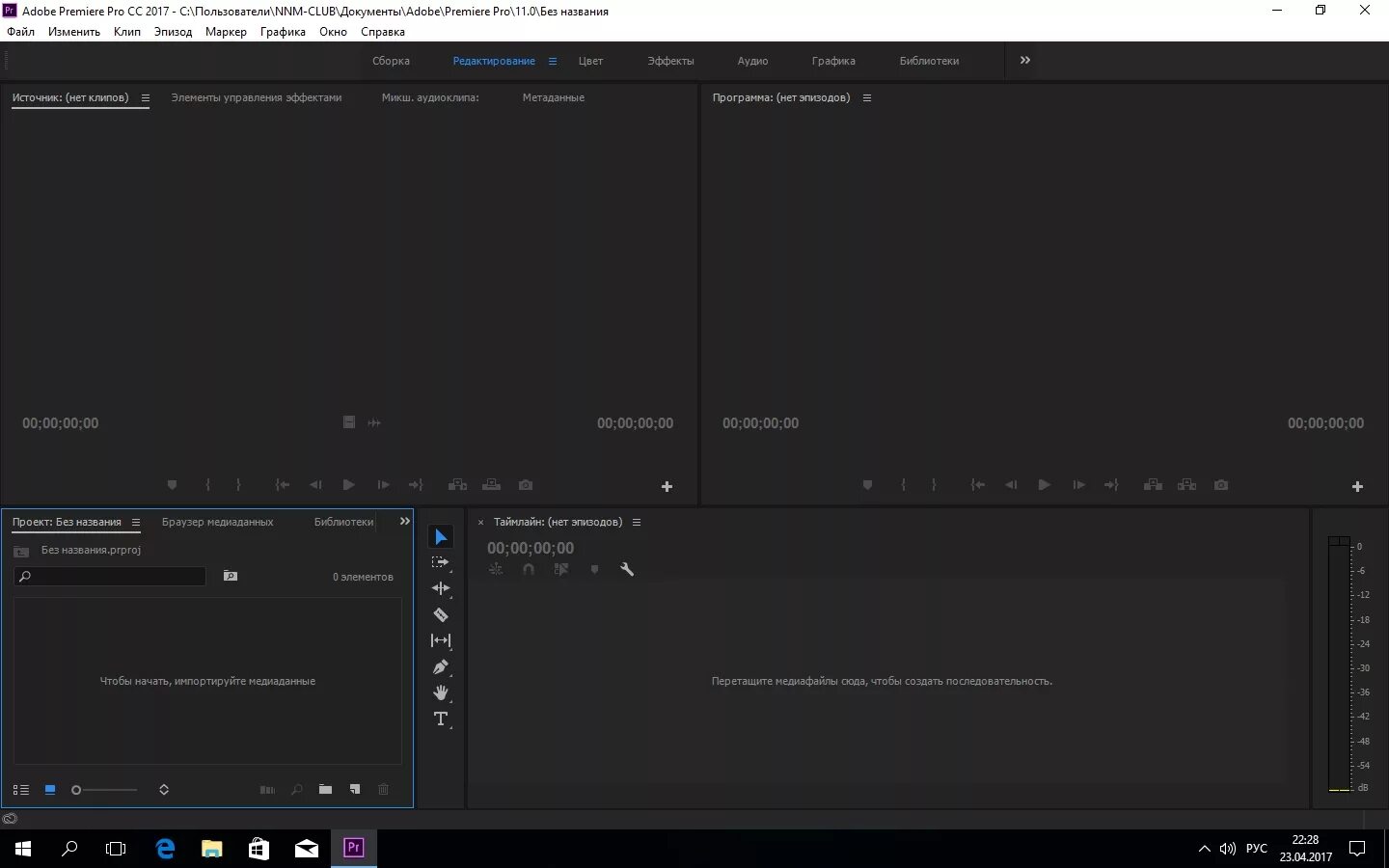
Task: Click New Item icon in Project panel
Action: tap(355, 790)
